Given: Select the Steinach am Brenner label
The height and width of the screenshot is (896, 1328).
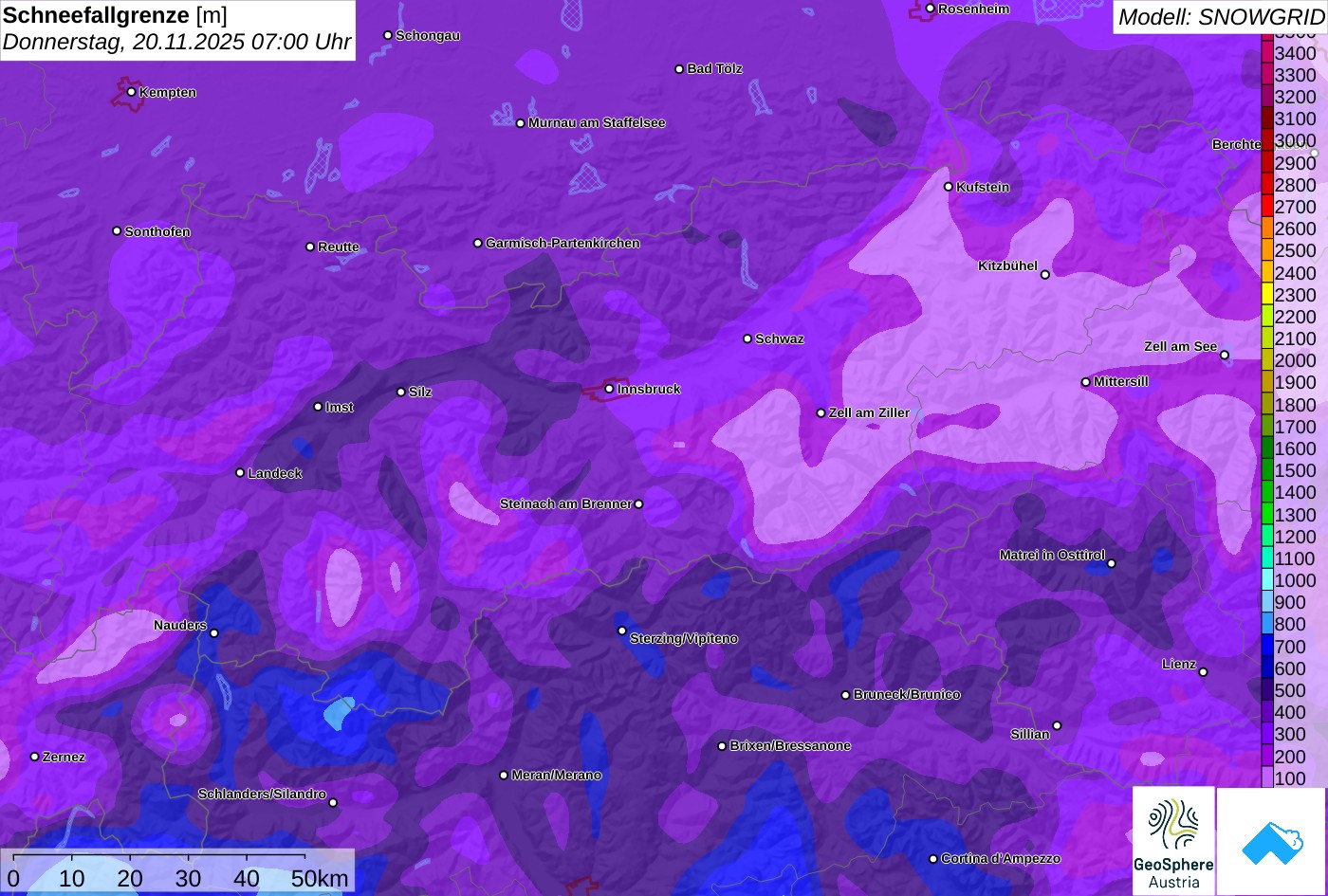Looking at the screenshot, I should click(565, 503).
